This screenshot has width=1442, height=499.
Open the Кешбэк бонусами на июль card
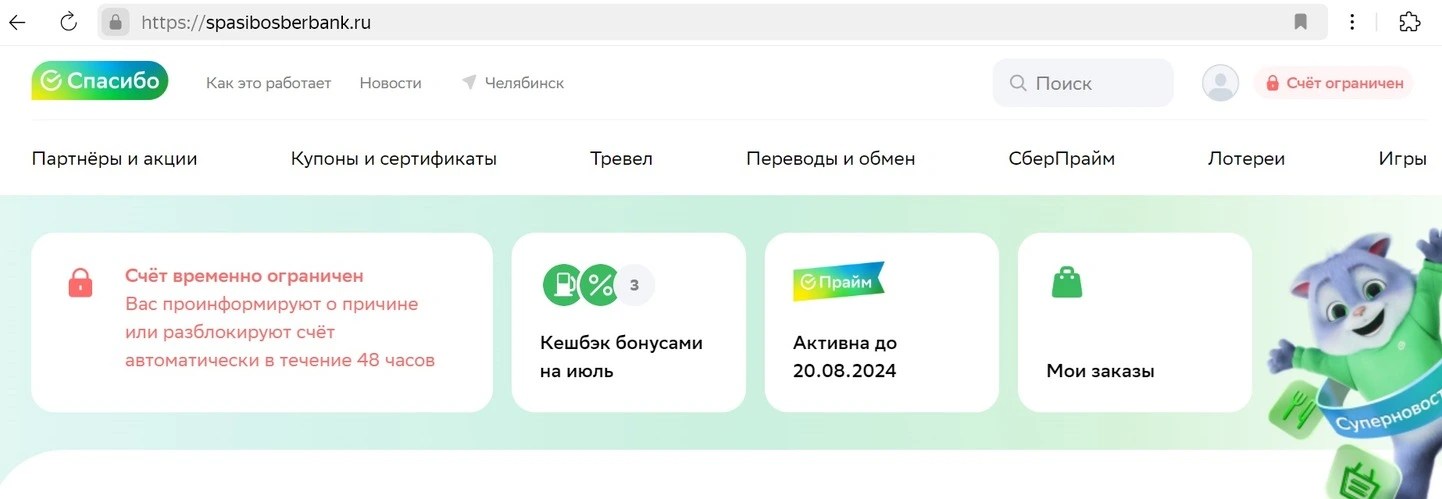click(x=629, y=322)
